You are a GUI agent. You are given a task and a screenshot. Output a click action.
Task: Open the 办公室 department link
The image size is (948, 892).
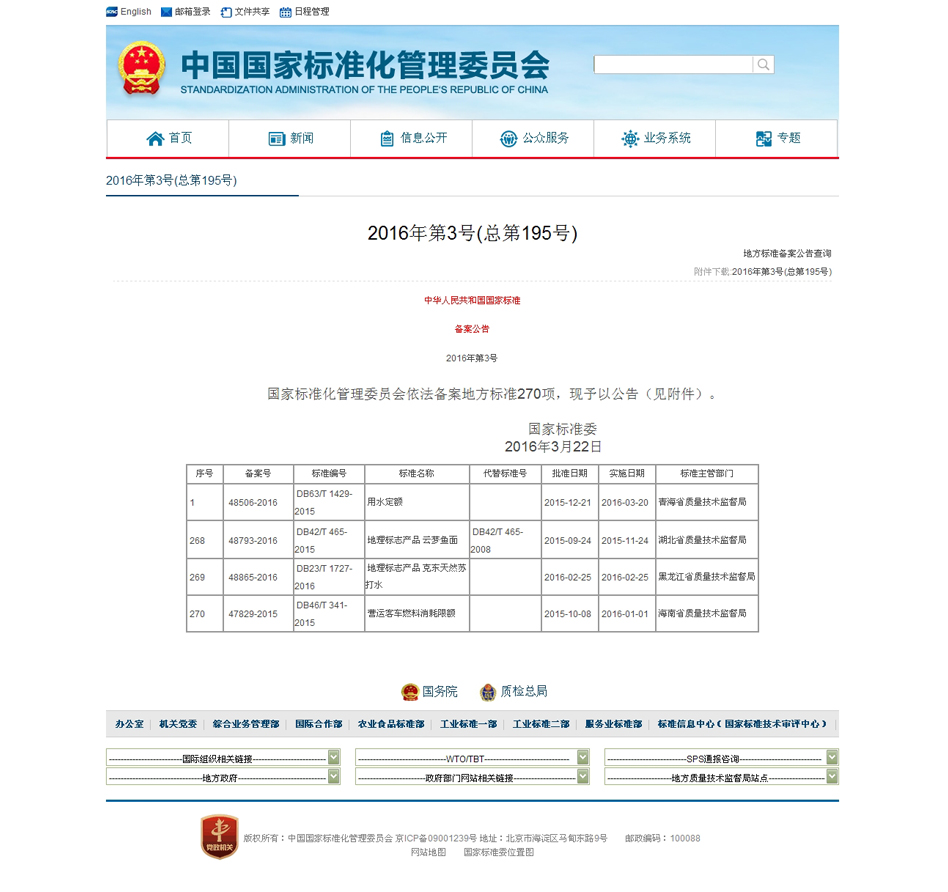tap(129, 724)
